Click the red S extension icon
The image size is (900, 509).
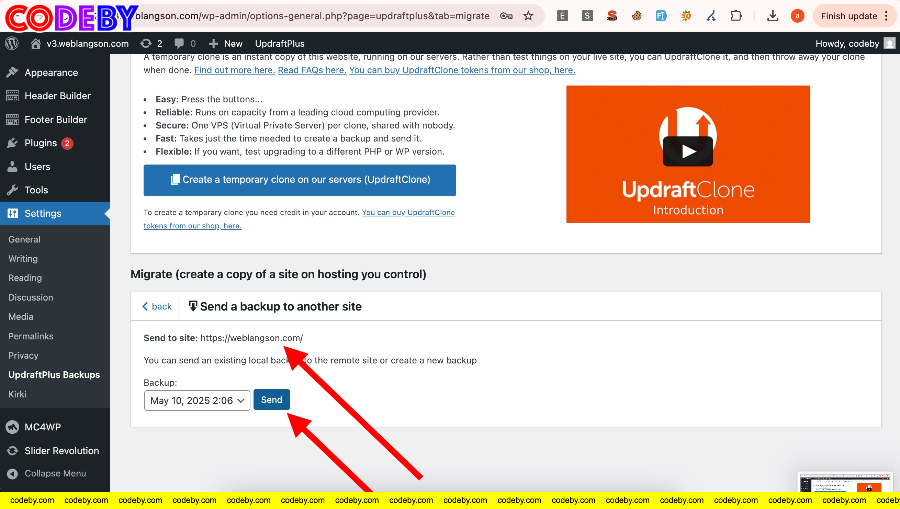(612, 16)
